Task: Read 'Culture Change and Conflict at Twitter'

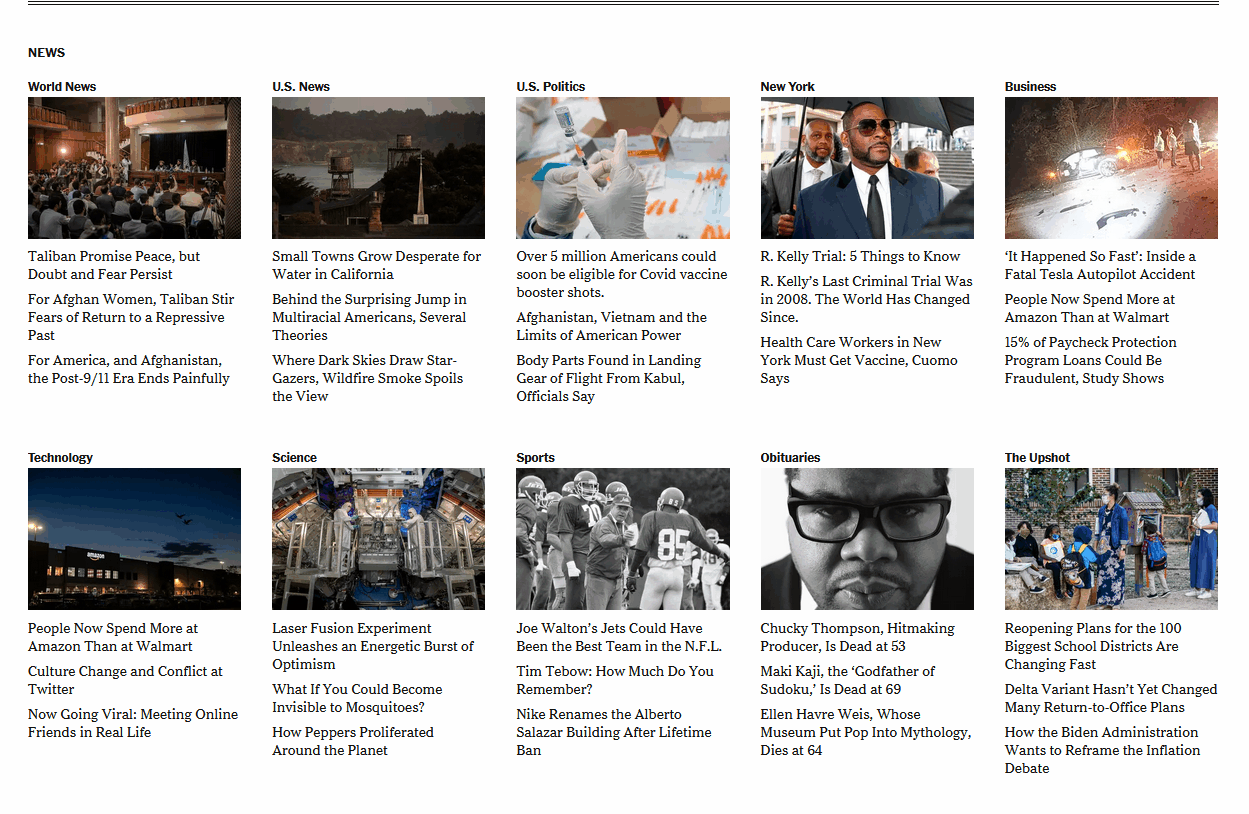Action: point(125,679)
